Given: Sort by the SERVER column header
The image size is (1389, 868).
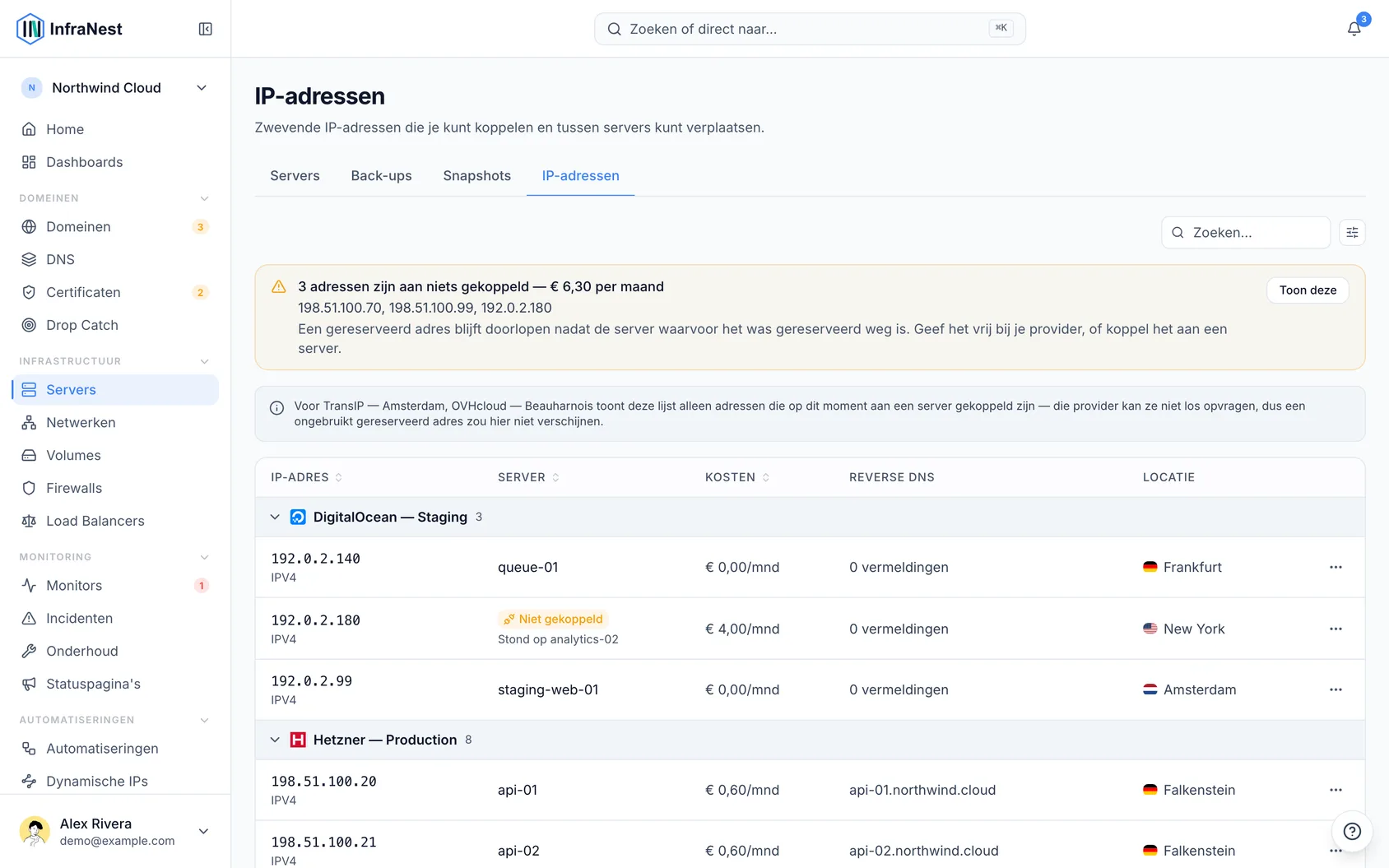Looking at the screenshot, I should pos(528,477).
